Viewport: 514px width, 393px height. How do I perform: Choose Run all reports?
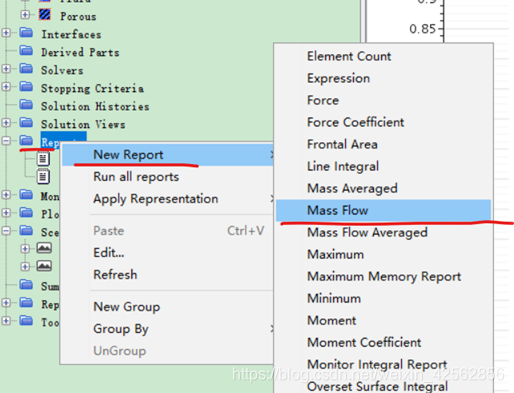pyautogui.click(x=168, y=177)
